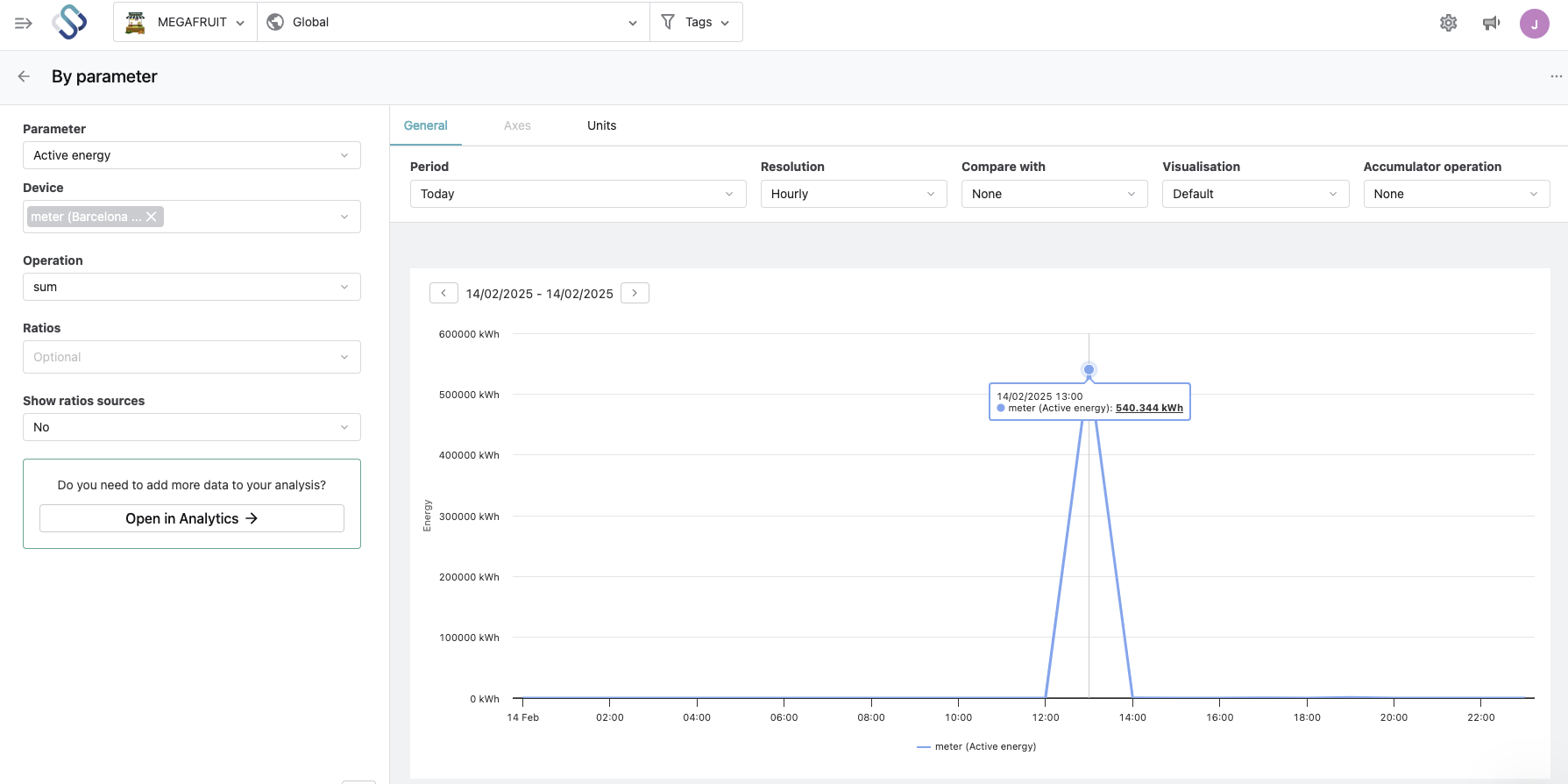Click the 0 kWh y-axis label
The width and height of the screenshot is (1568, 784).
click(x=485, y=699)
